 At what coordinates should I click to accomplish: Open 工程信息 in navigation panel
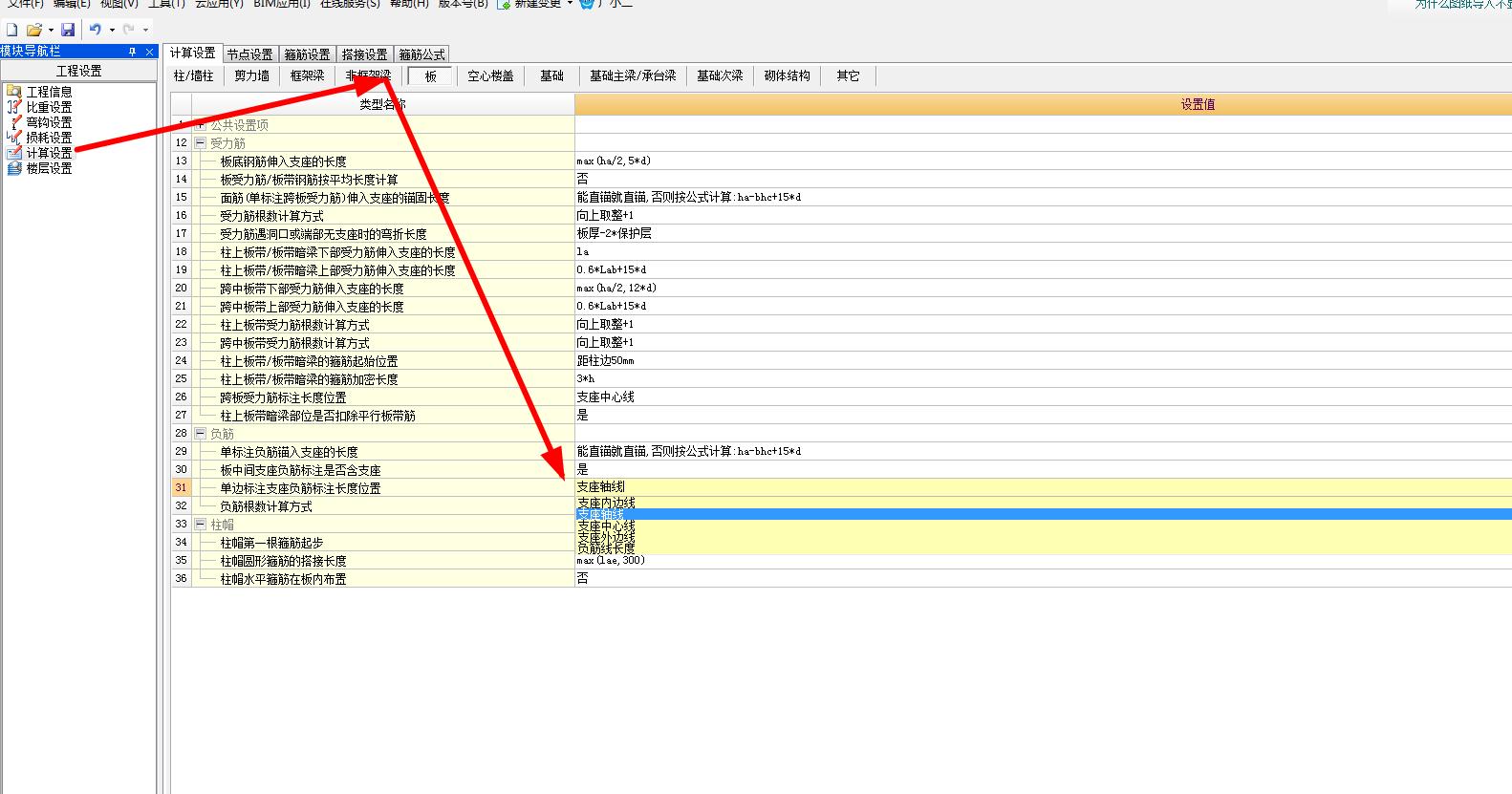pos(49,92)
